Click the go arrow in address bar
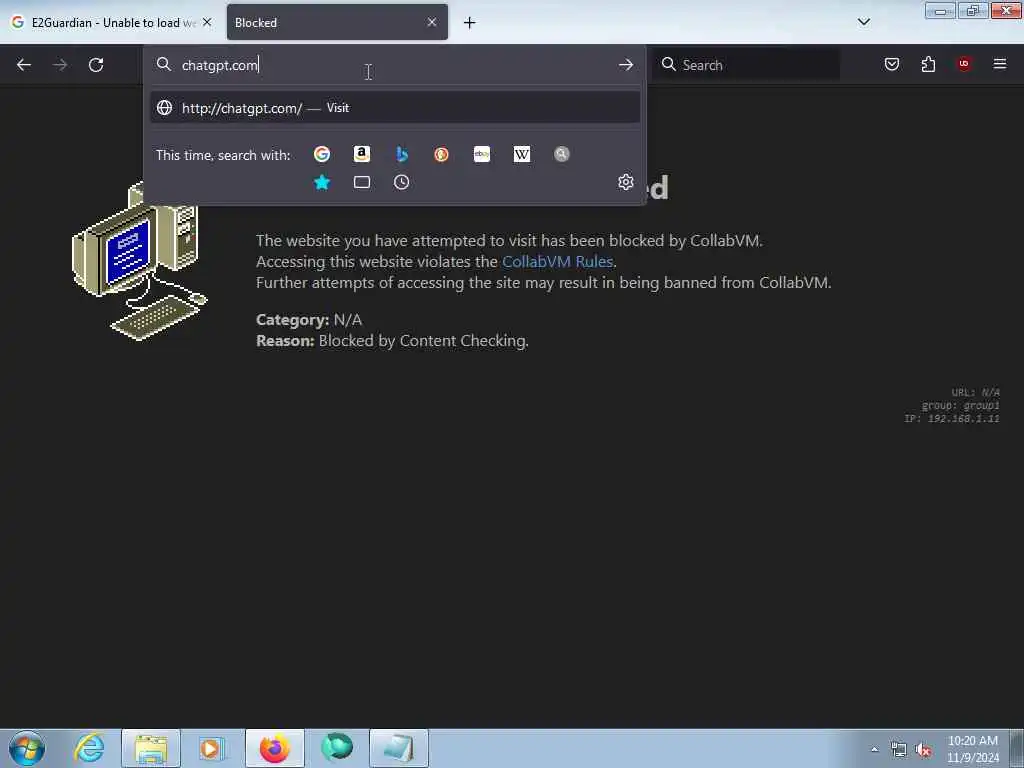Screen dimensions: 1024x768 tap(626, 65)
